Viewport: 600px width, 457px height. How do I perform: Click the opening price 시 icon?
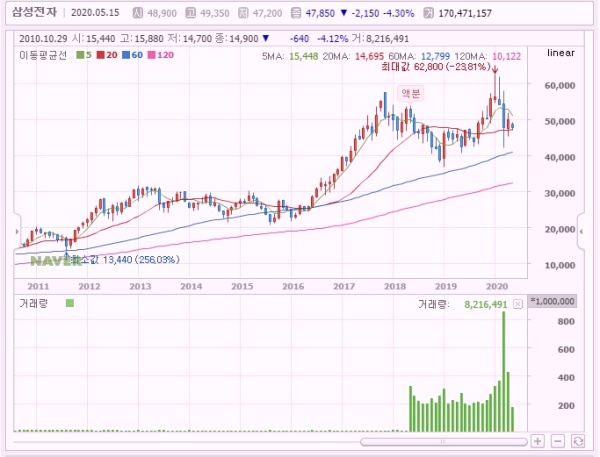coord(137,13)
